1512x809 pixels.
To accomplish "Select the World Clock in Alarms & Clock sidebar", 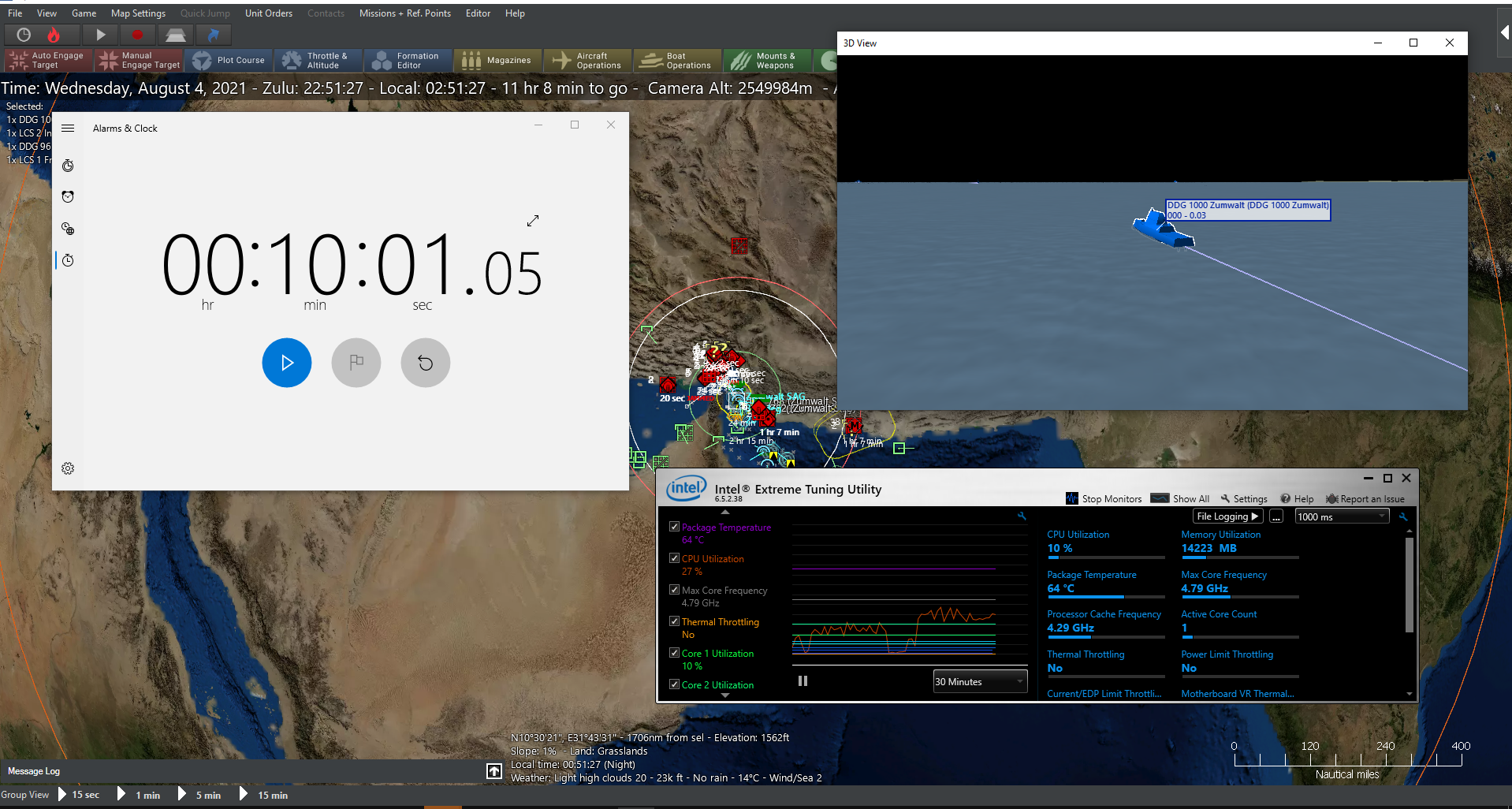I will click(x=68, y=229).
